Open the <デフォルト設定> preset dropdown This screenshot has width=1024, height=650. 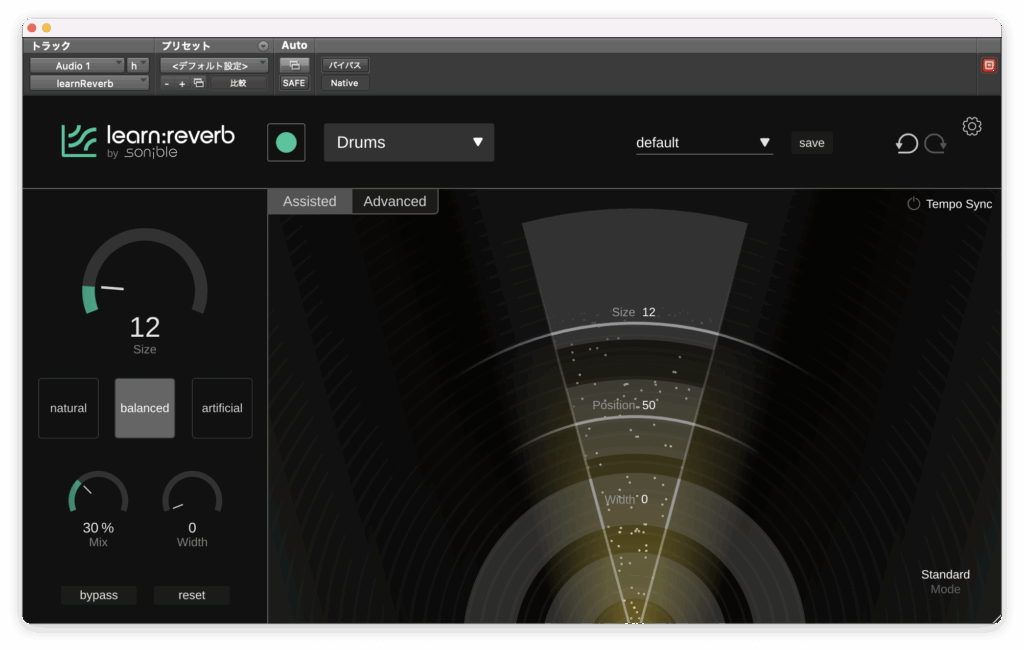tap(214, 65)
